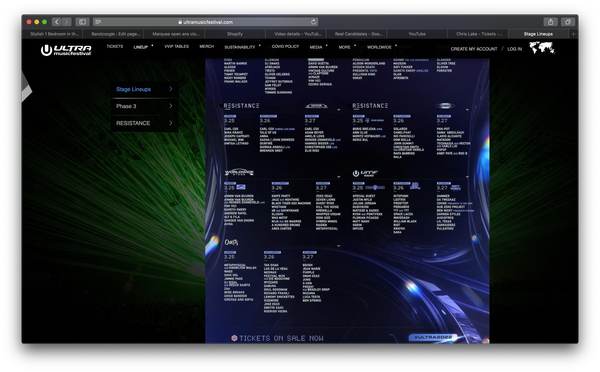Switch to the Marquee open tab

pyautogui.click(x=176, y=34)
